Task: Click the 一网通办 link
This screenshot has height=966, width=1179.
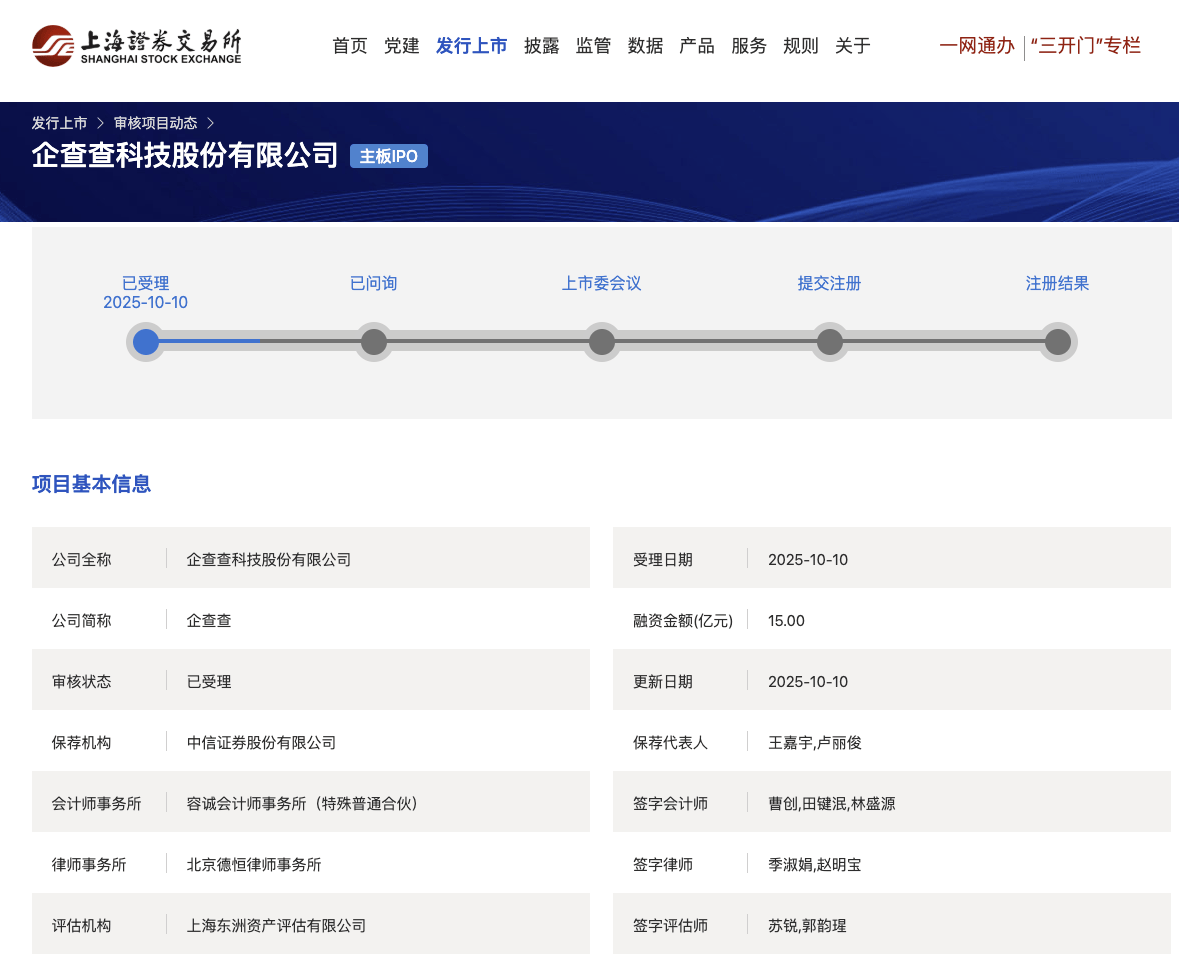Action: point(977,46)
